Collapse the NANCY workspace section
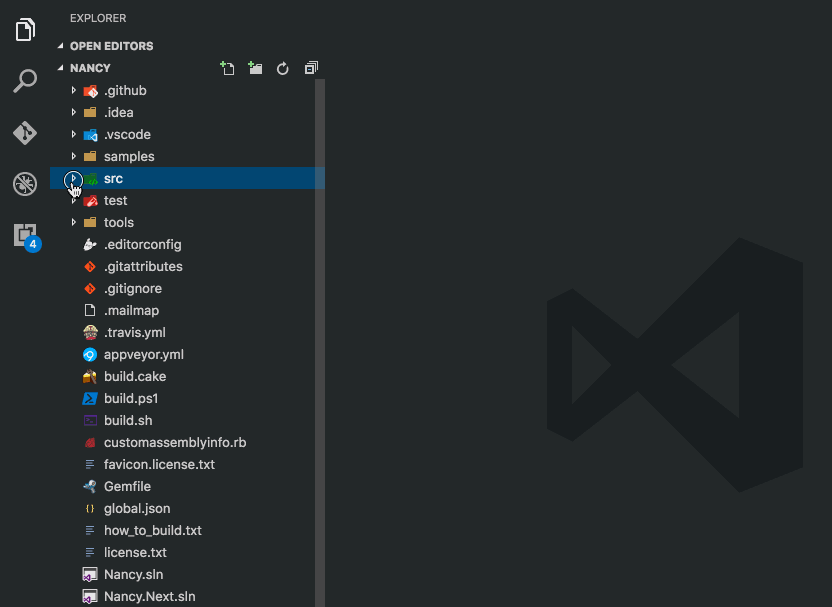 click(x=60, y=68)
